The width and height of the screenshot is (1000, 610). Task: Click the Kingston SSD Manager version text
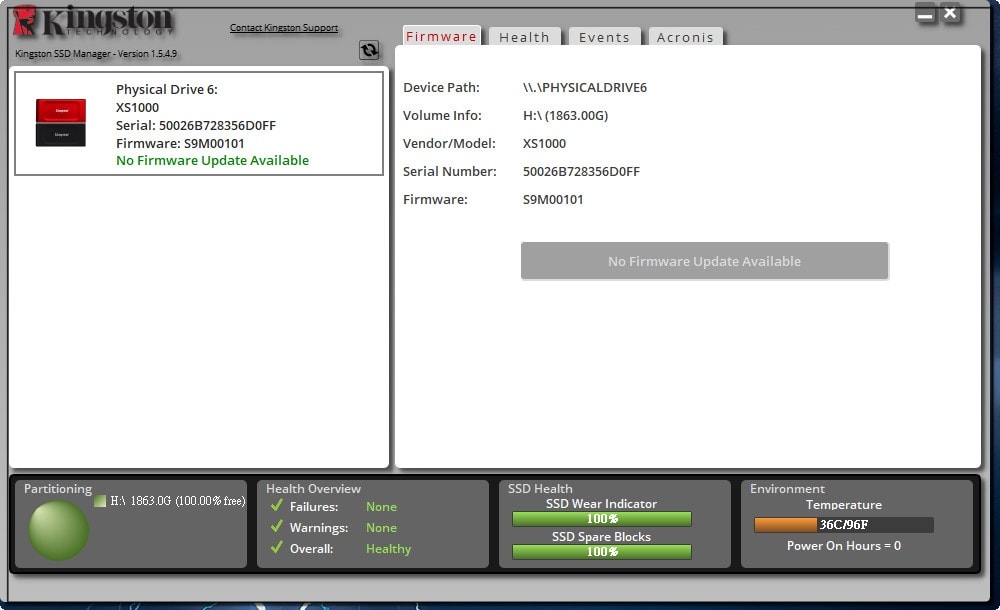[96, 54]
